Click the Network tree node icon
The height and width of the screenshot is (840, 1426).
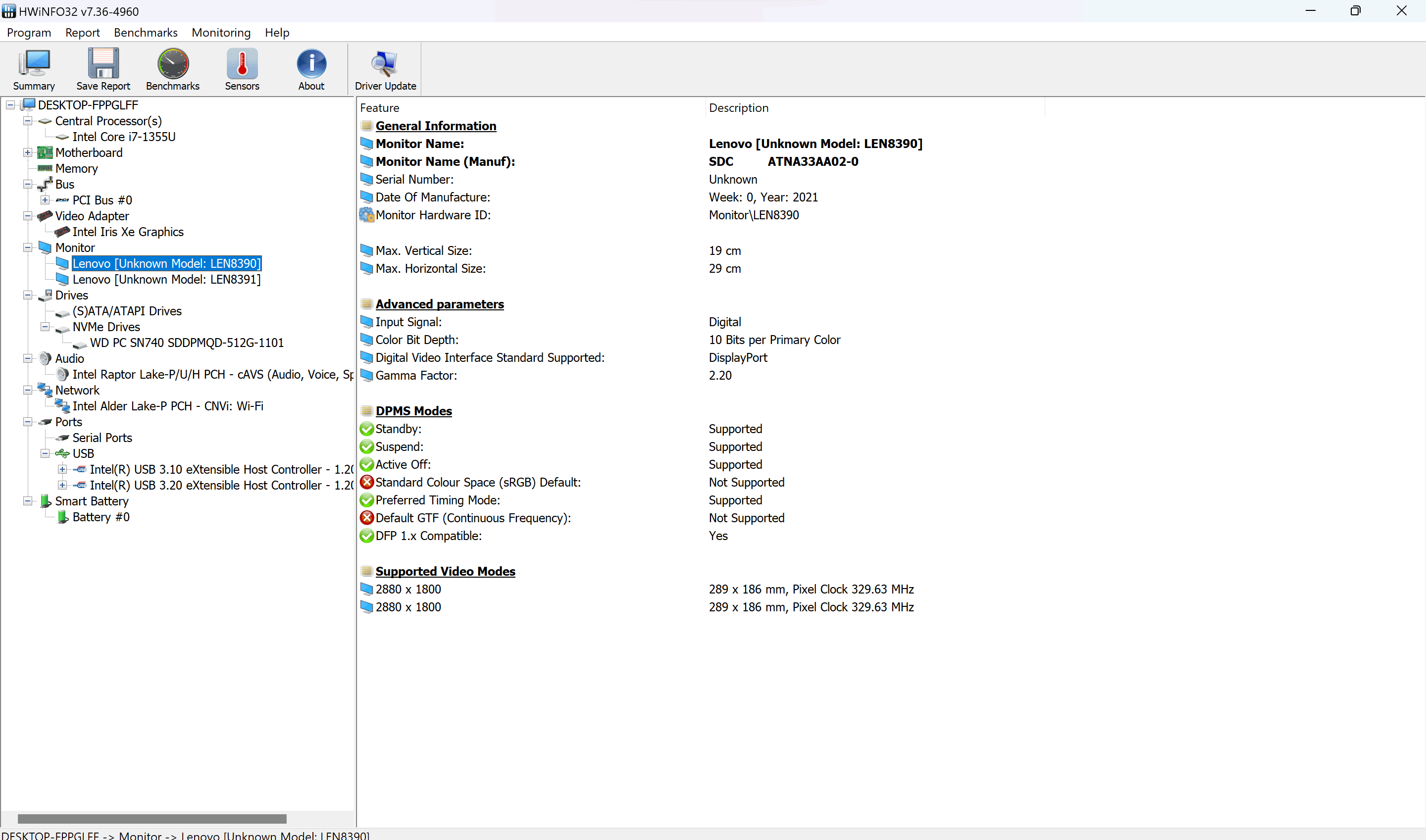(45, 390)
